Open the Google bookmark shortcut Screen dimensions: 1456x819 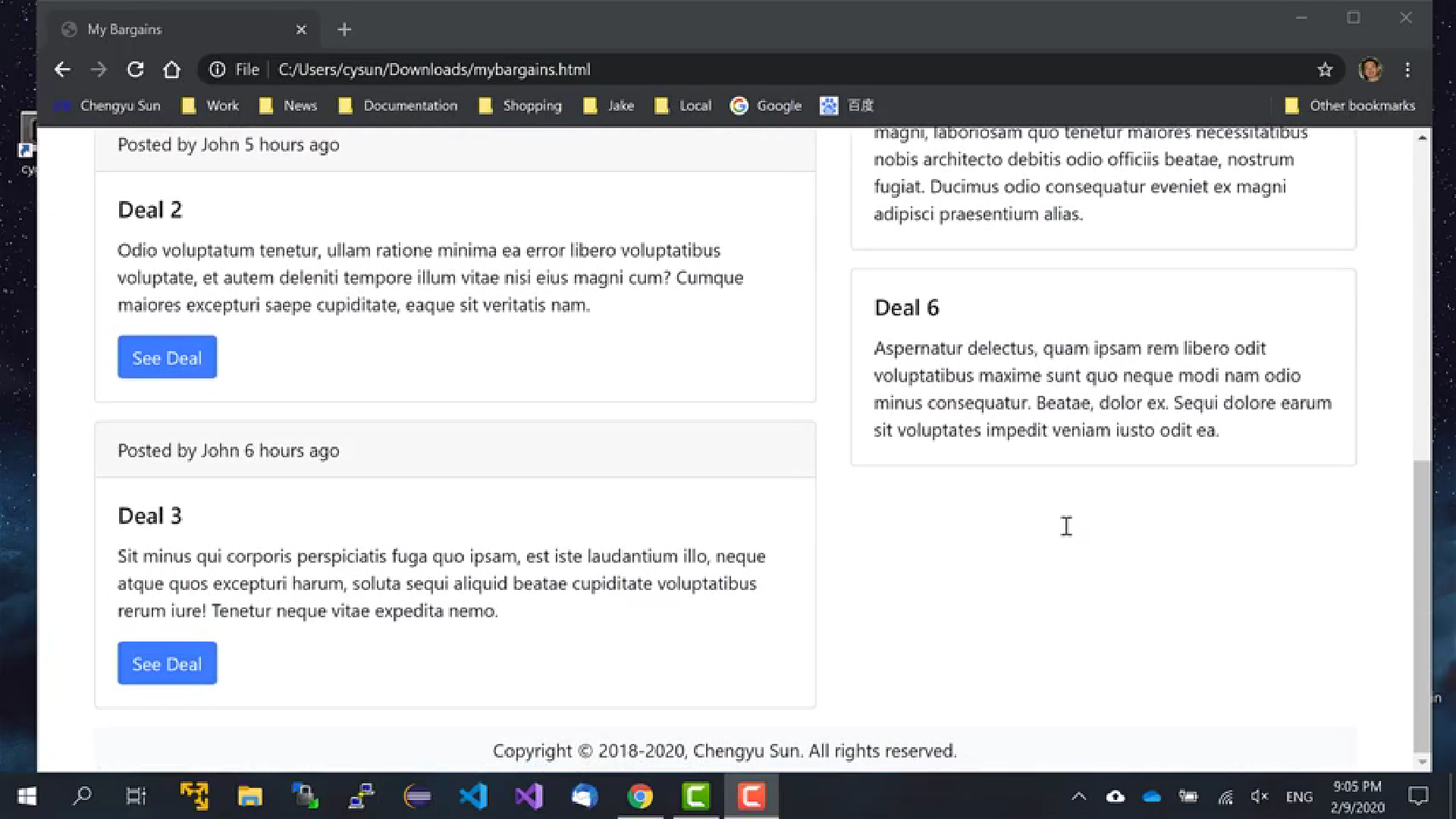pos(766,105)
